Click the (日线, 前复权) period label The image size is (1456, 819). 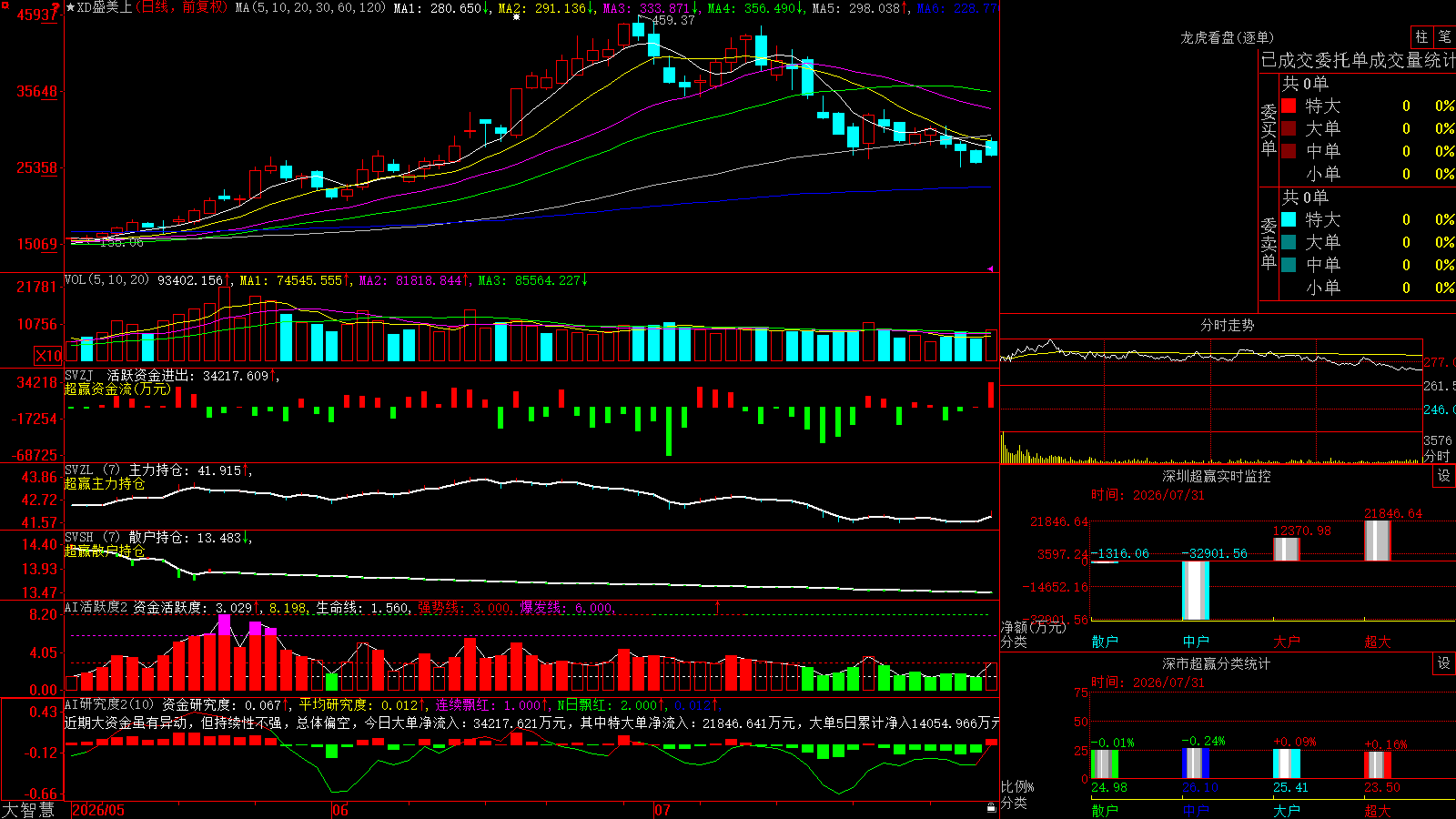click(182, 7)
